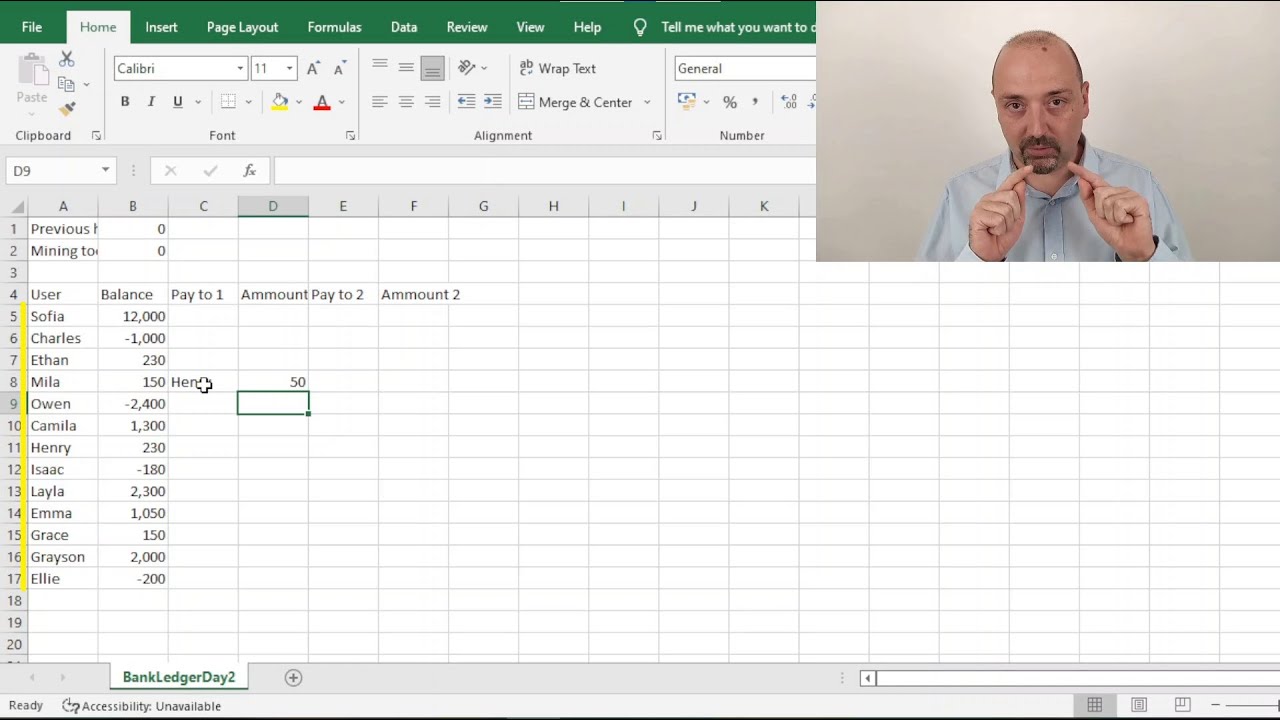Screen dimensions: 1280x720
Task: Select row 8 header
Action: (14, 382)
